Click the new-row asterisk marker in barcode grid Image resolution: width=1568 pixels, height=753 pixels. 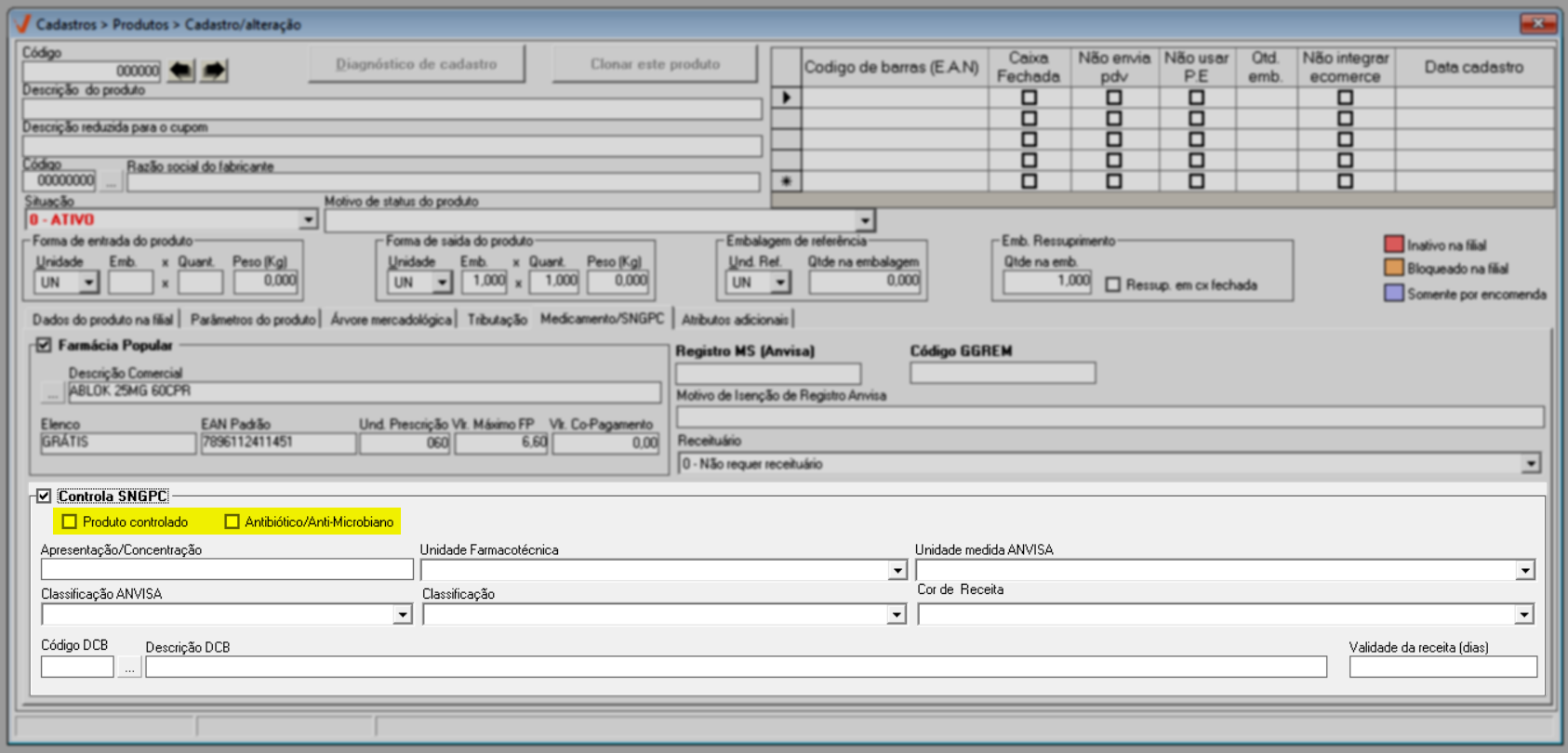787,181
